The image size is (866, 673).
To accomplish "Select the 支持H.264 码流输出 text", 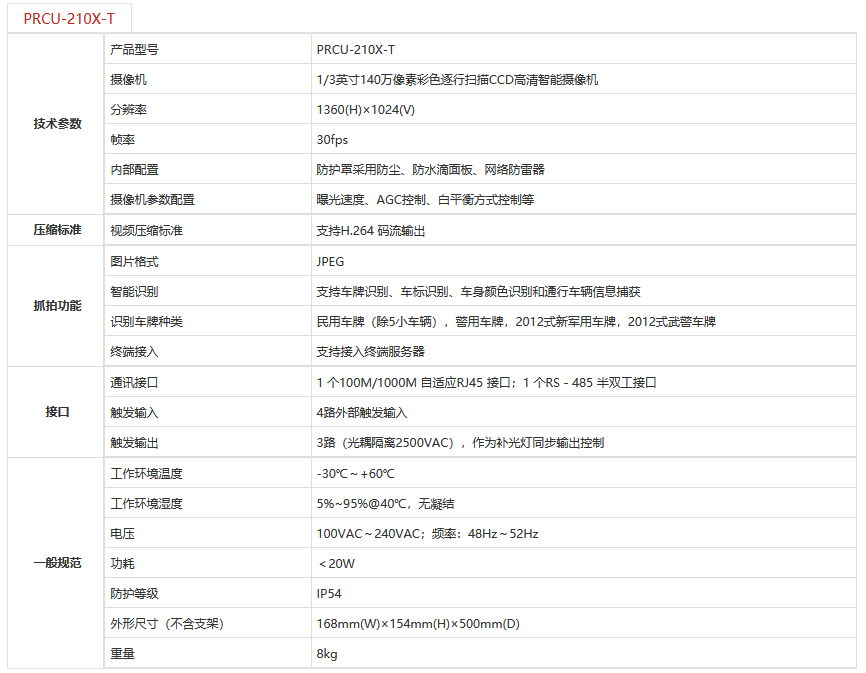I will point(371,231).
